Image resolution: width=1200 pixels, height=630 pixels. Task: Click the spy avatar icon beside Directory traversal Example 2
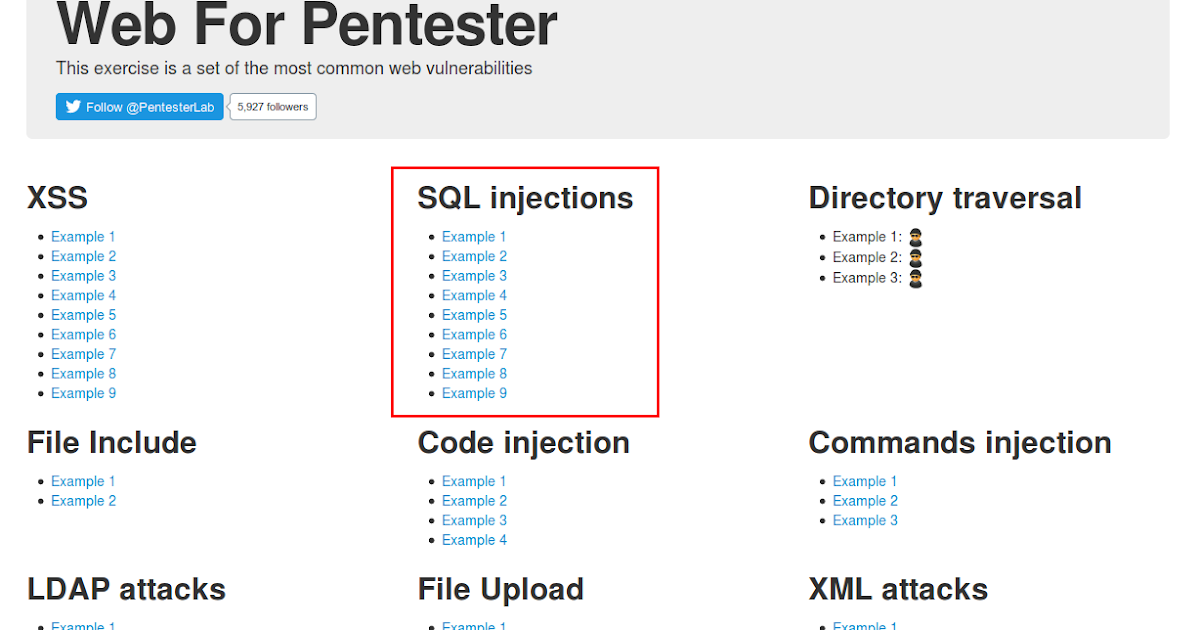pos(916,257)
